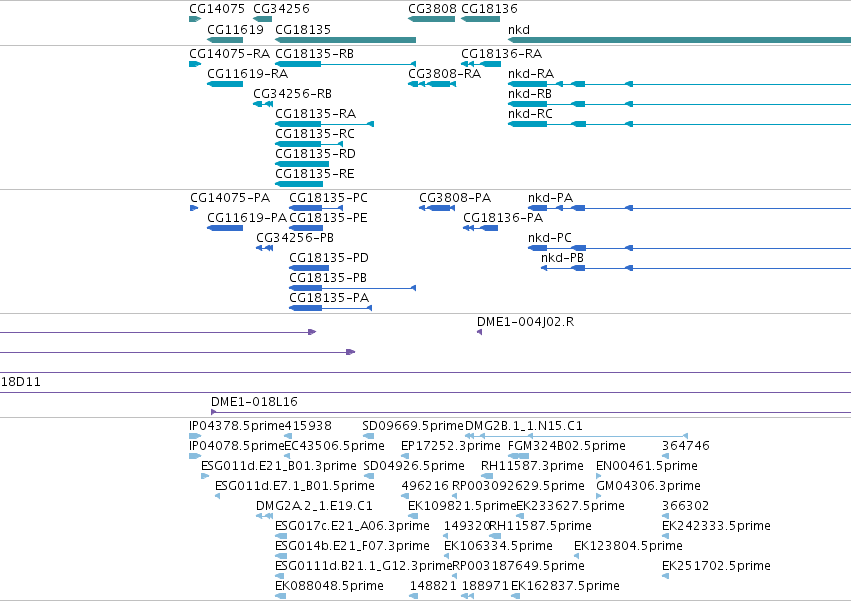Viewport: 851px width, 601px height.
Task: Click transcript CG18135-RE label
Action: coord(315,174)
